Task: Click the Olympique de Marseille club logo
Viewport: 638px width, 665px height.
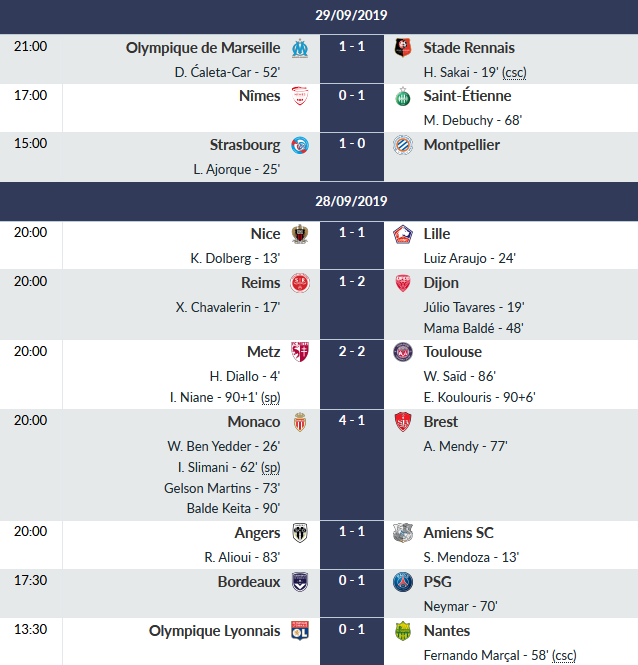Action: (x=299, y=48)
